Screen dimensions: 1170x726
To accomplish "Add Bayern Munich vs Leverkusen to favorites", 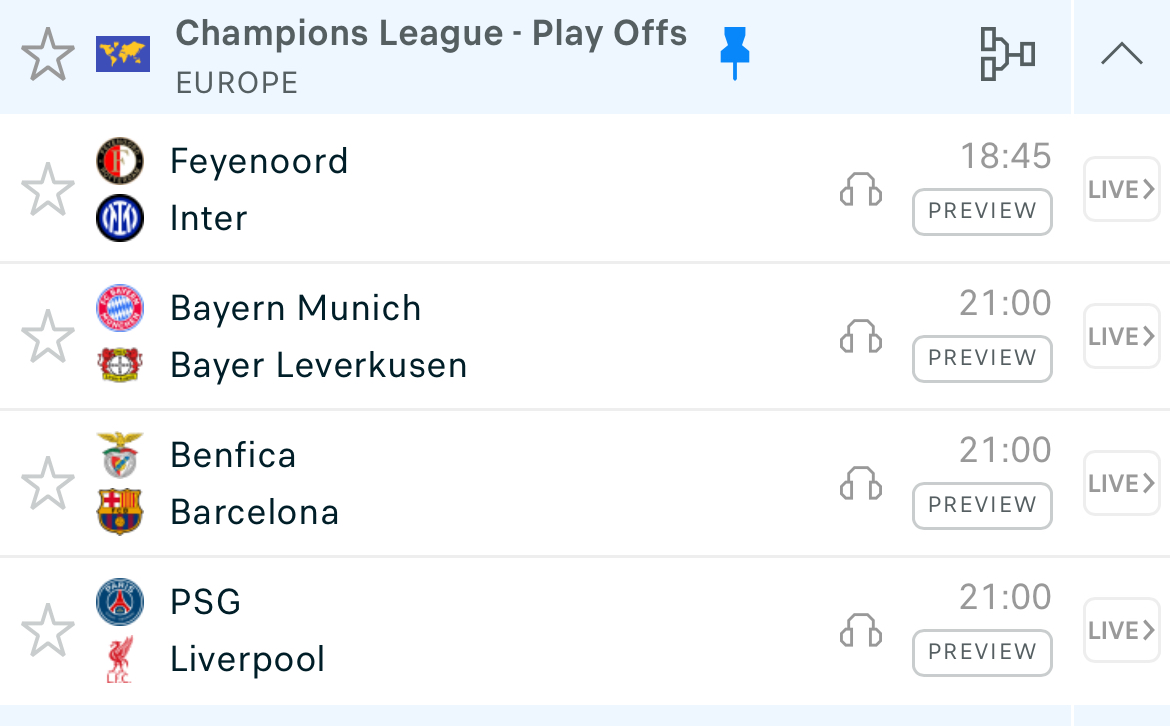I will (x=48, y=336).
